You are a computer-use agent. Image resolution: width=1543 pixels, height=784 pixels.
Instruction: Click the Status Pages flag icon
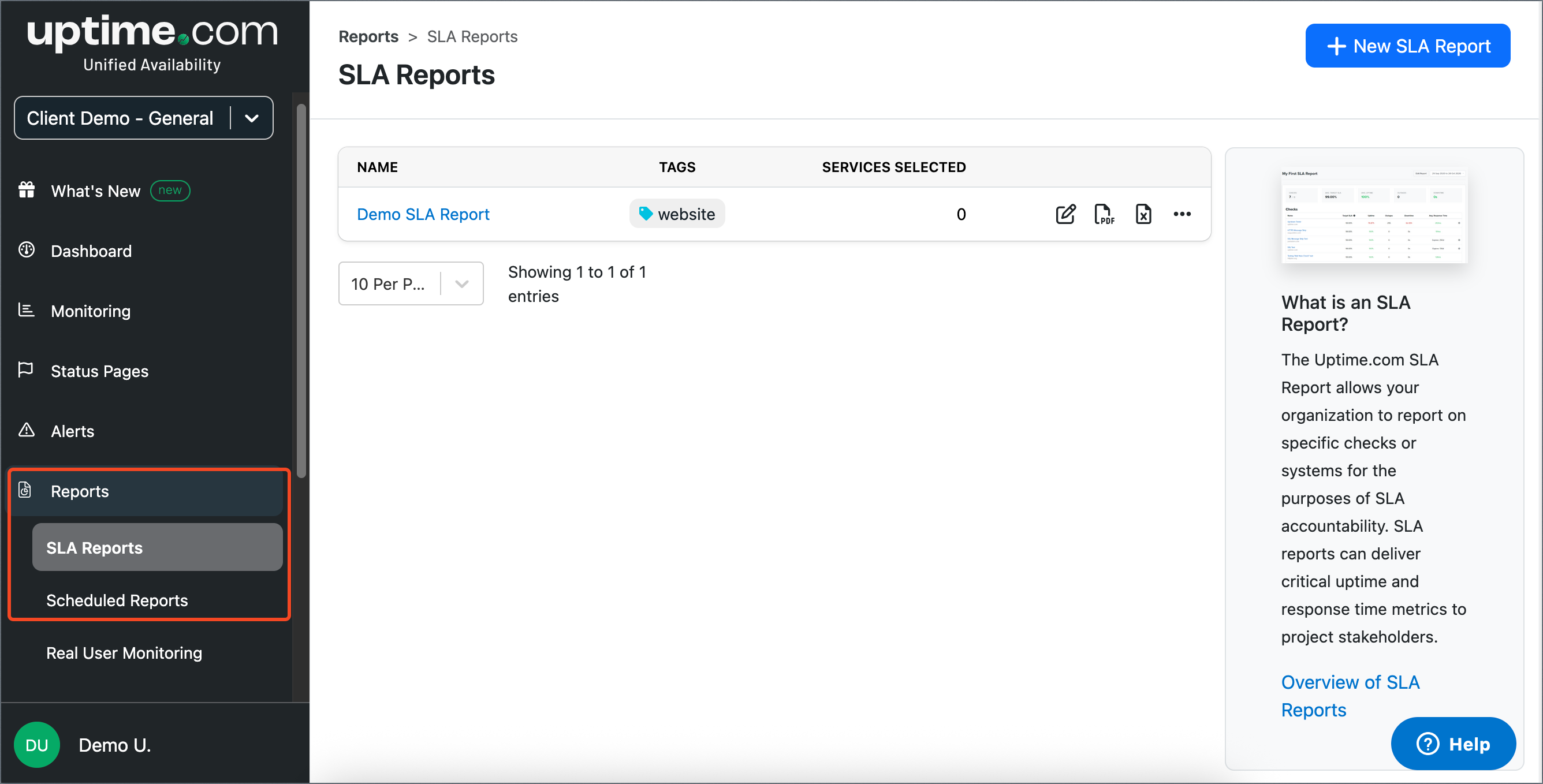coord(26,369)
